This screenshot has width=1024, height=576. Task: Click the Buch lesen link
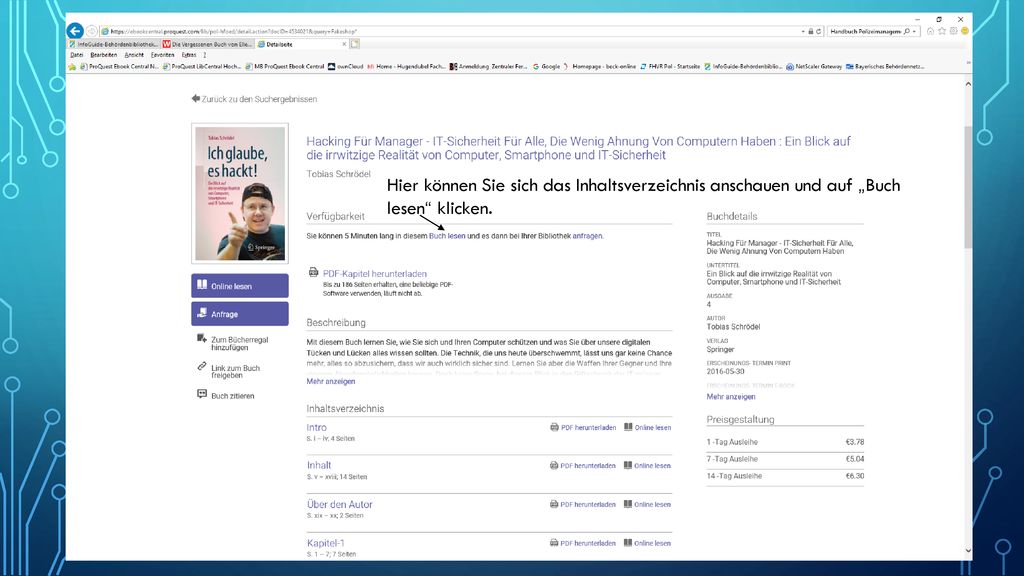click(447, 236)
